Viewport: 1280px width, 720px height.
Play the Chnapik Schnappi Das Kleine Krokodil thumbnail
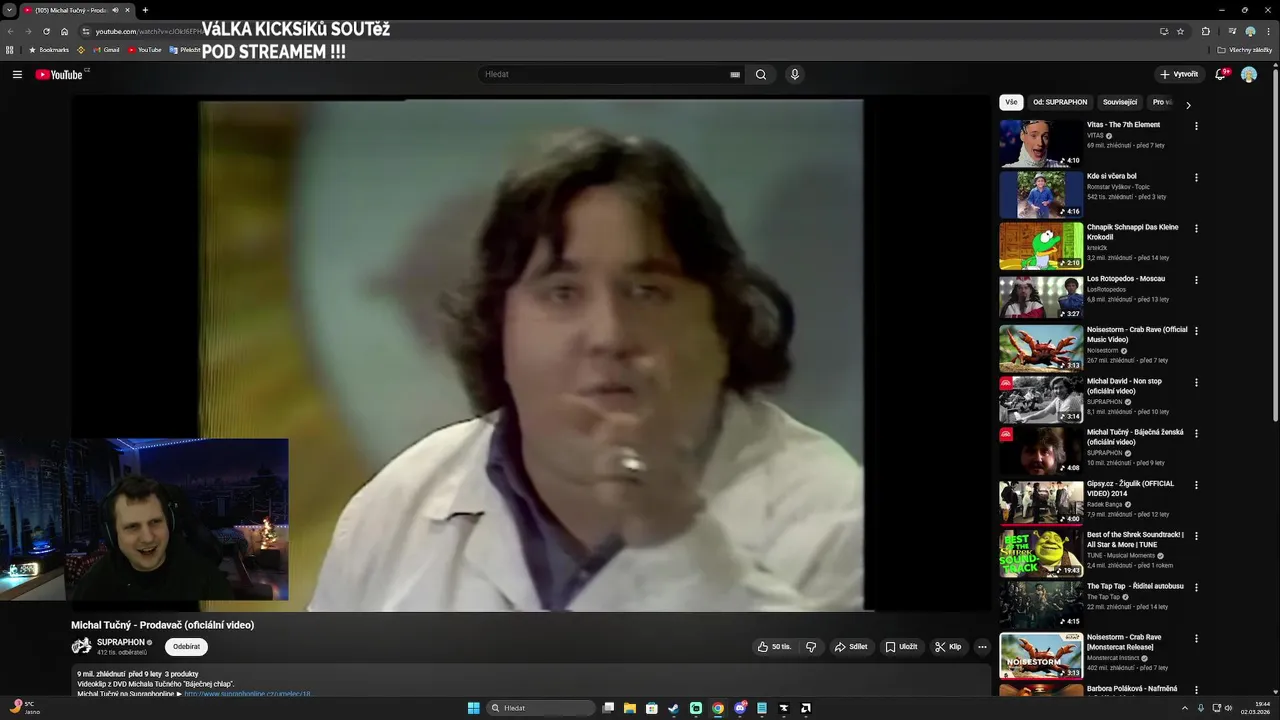pyautogui.click(x=1041, y=246)
